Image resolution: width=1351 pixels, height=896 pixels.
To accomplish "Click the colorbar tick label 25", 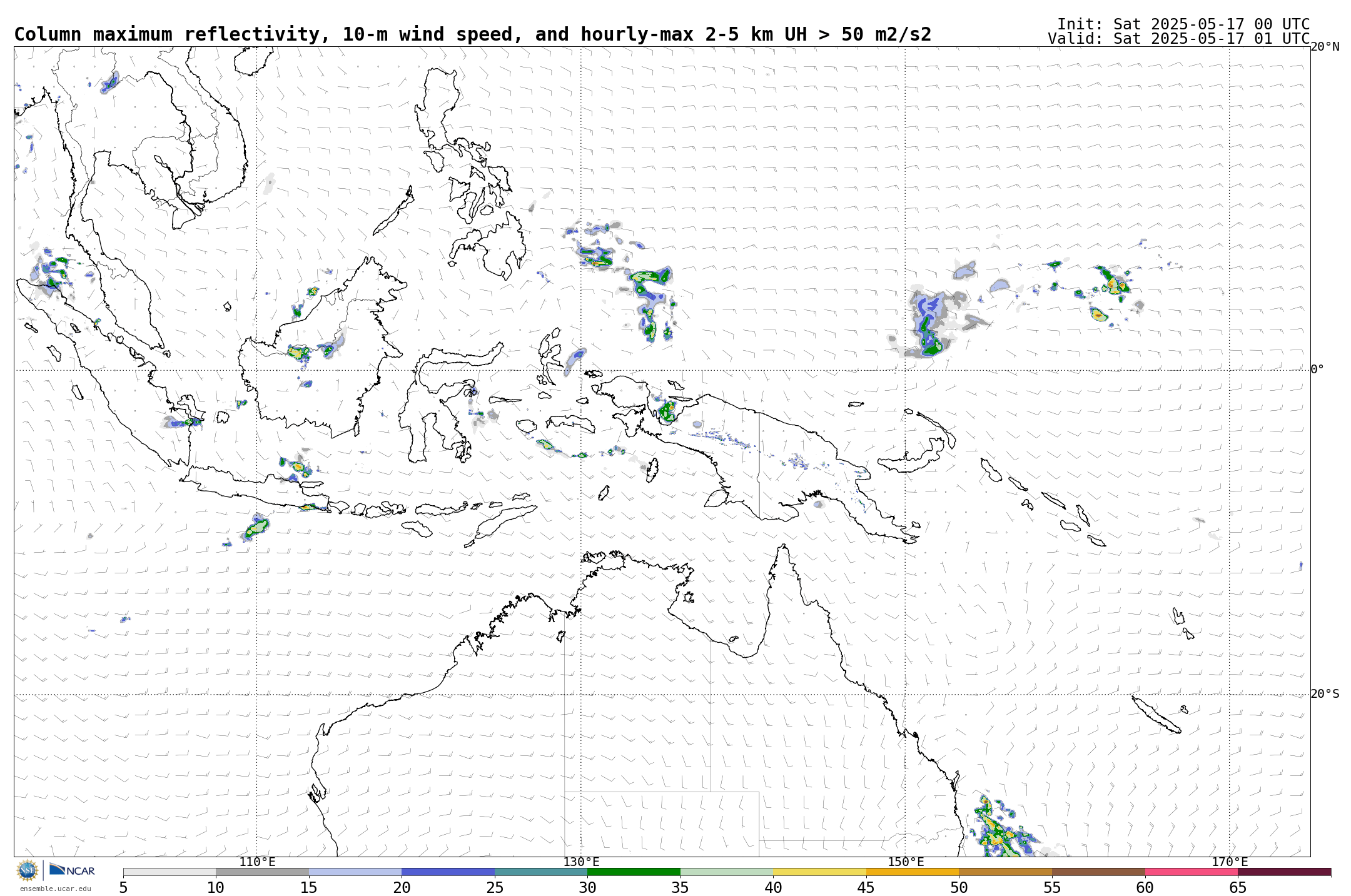I will [495, 887].
